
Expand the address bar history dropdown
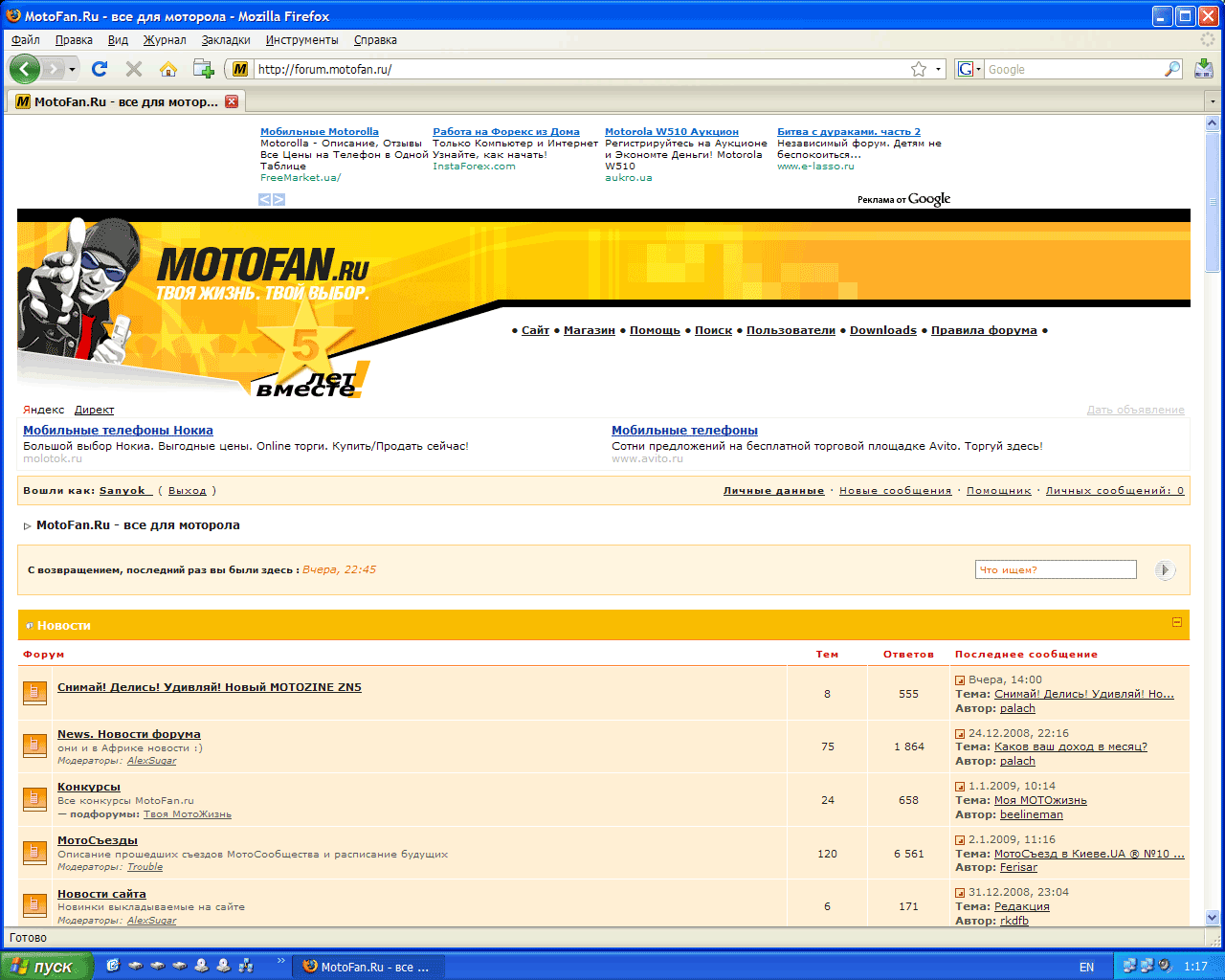click(938, 69)
